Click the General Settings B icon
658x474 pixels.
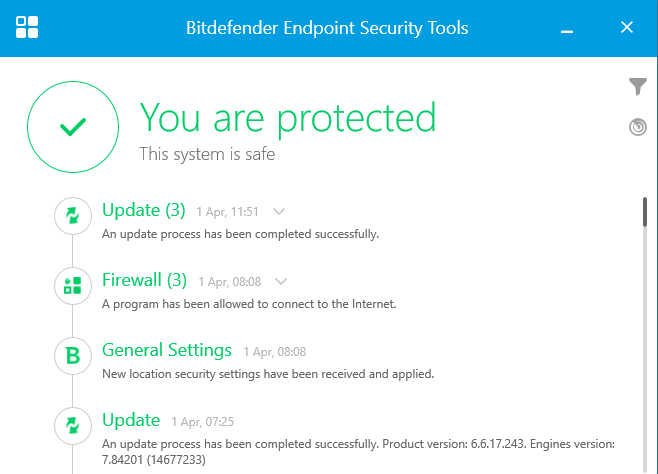[72, 356]
